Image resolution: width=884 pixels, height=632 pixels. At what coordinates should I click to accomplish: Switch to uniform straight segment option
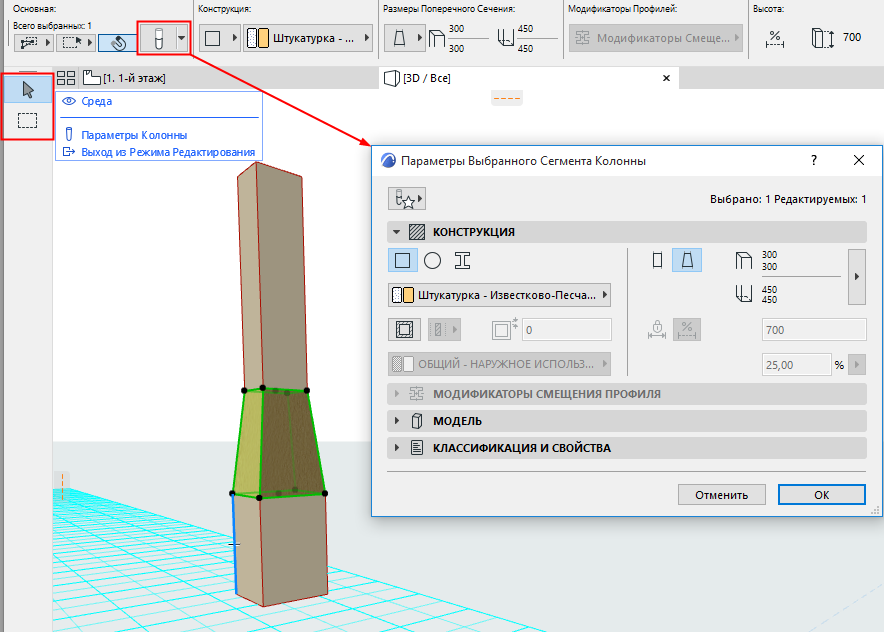657,261
